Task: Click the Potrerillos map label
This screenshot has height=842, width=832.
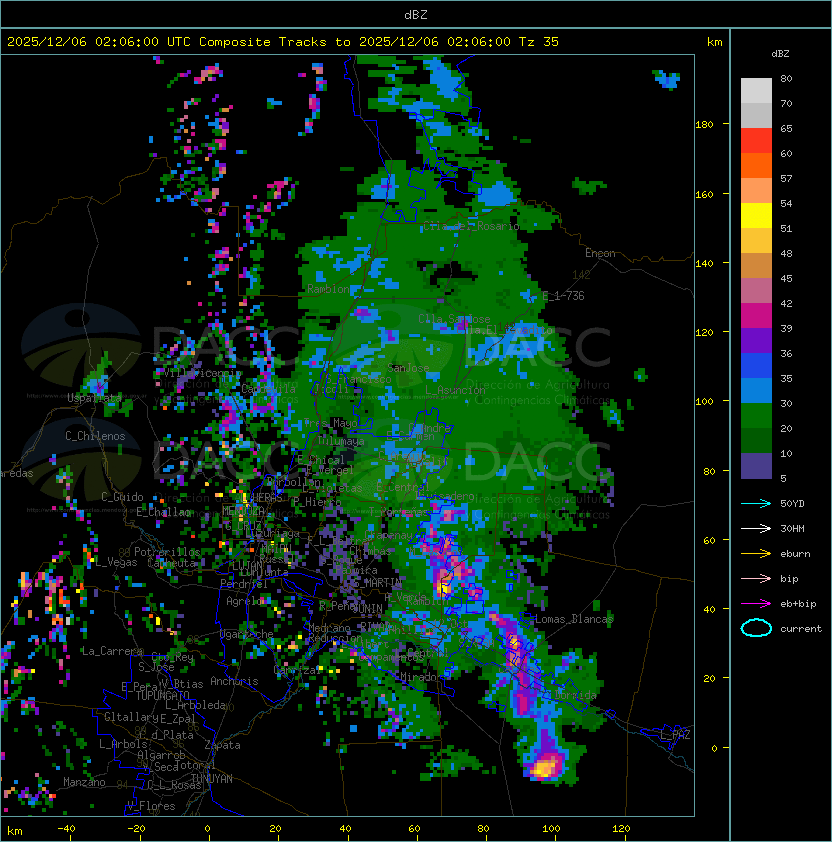Action: click(x=167, y=552)
